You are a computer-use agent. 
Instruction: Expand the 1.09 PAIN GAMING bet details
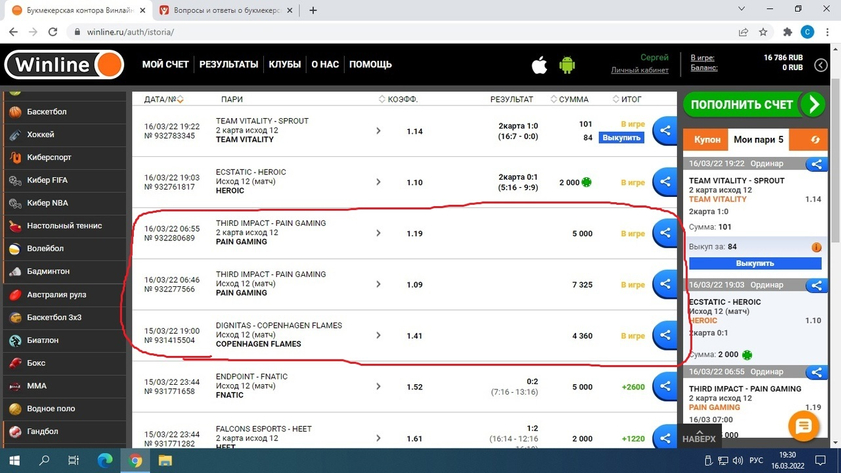point(378,284)
